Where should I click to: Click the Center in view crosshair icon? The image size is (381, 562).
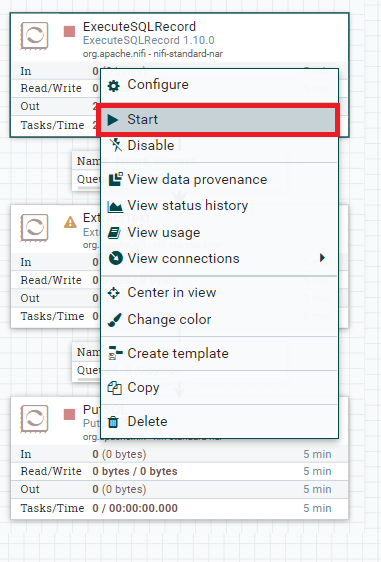[114, 293]
